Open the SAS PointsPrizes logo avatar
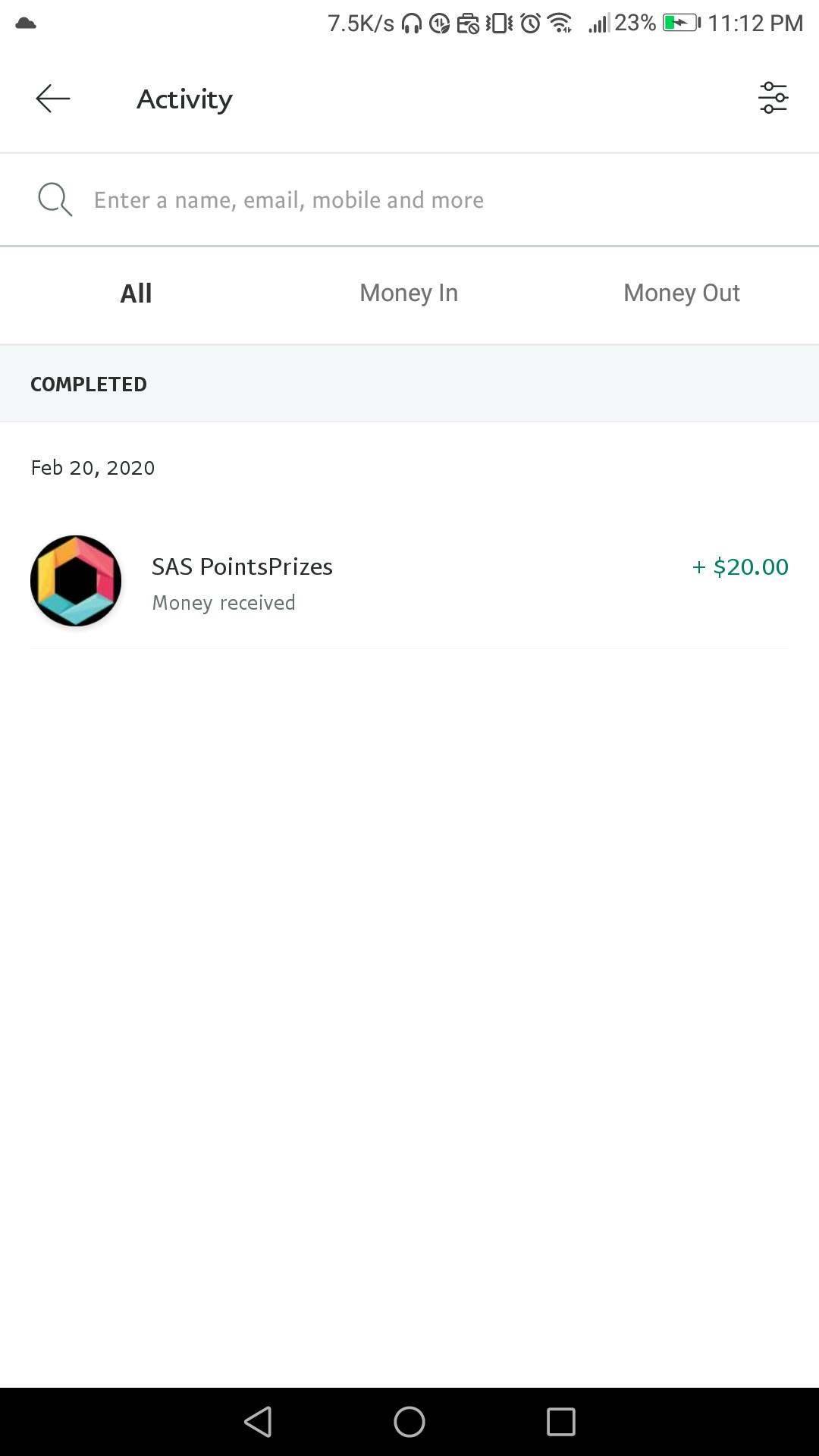Screen dimensions: 819x1456 pos(76,581)
